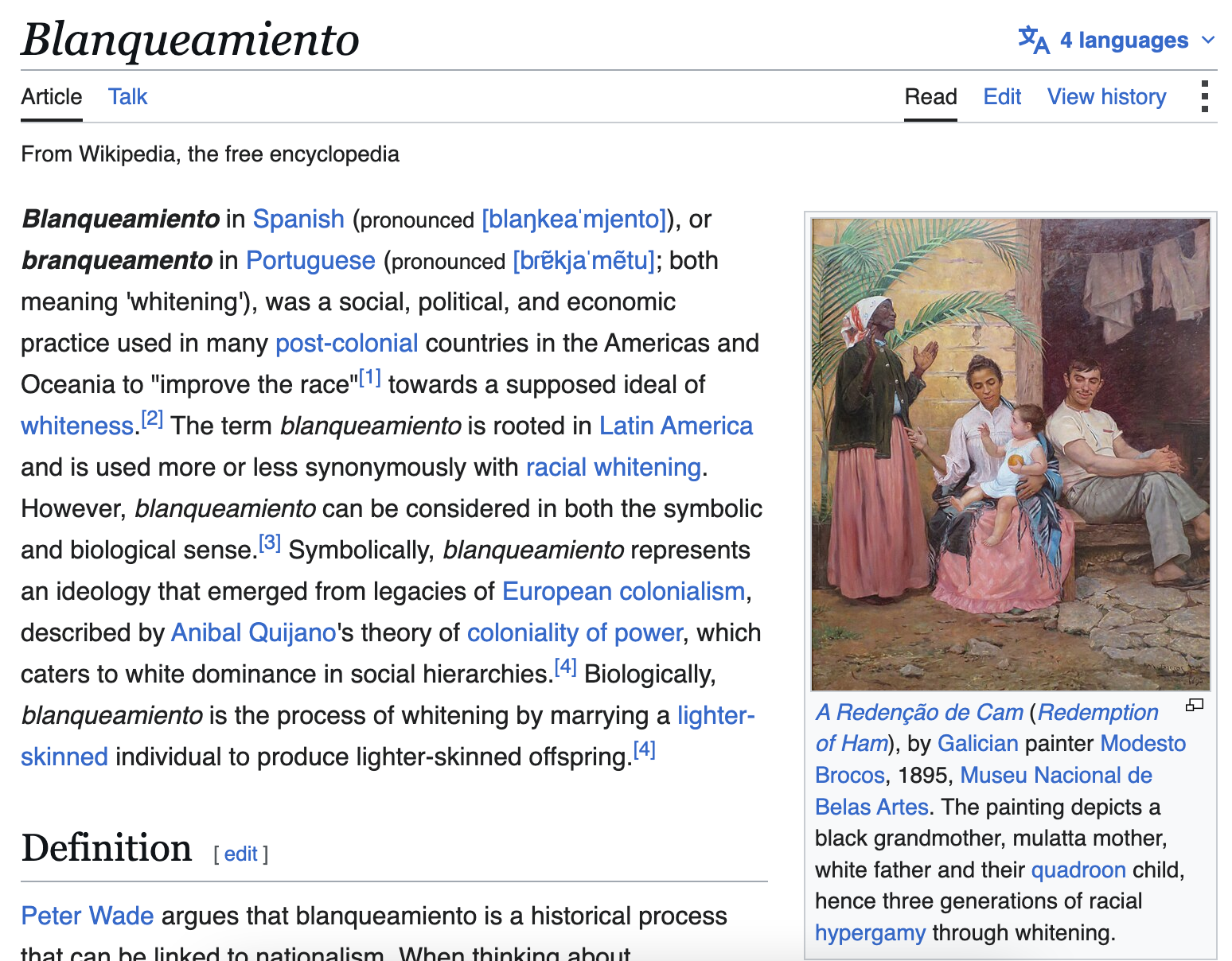Jump to citation reference 1

(x=370, y=377)
